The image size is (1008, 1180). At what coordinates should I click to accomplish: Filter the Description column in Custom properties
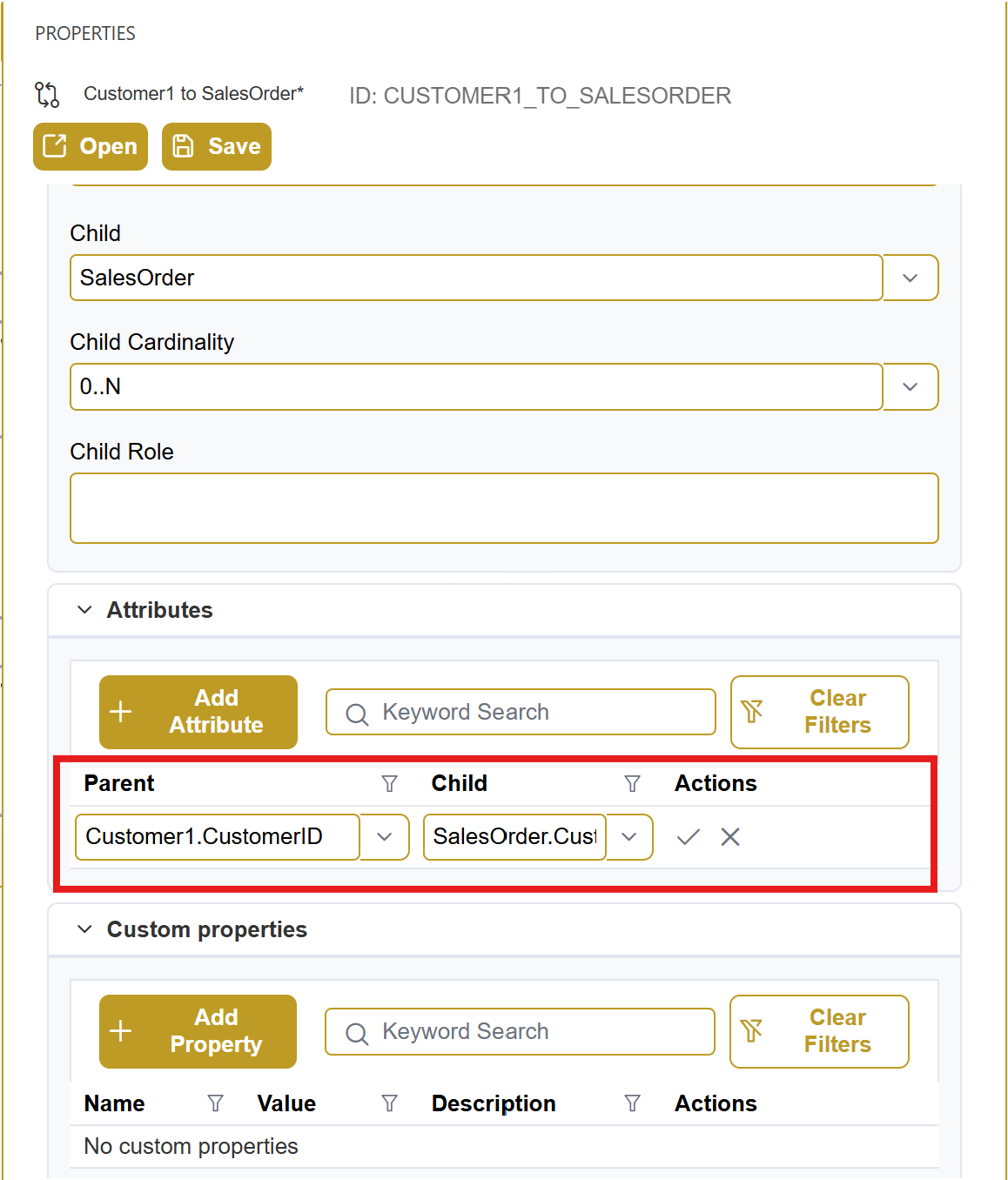[x=632, y=1103]
